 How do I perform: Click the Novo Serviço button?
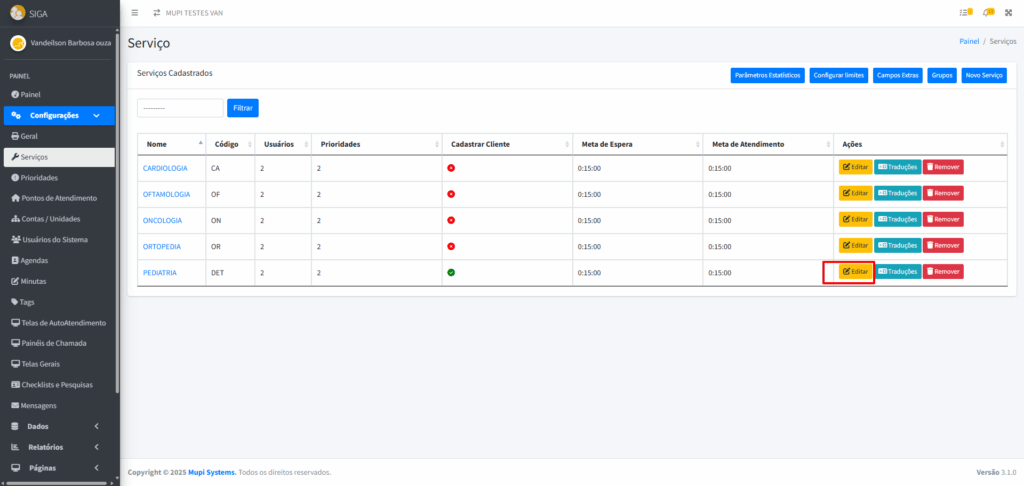[984, 75]
